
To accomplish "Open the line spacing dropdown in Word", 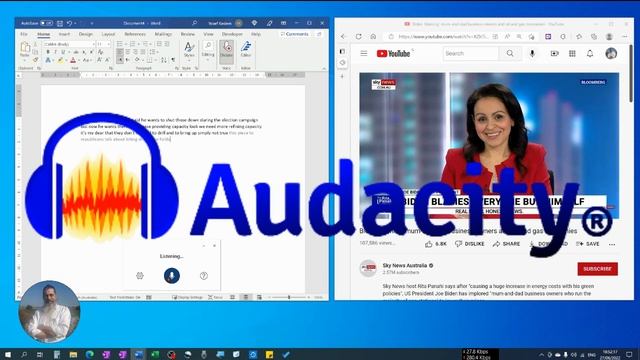I will tap(153, 52).
